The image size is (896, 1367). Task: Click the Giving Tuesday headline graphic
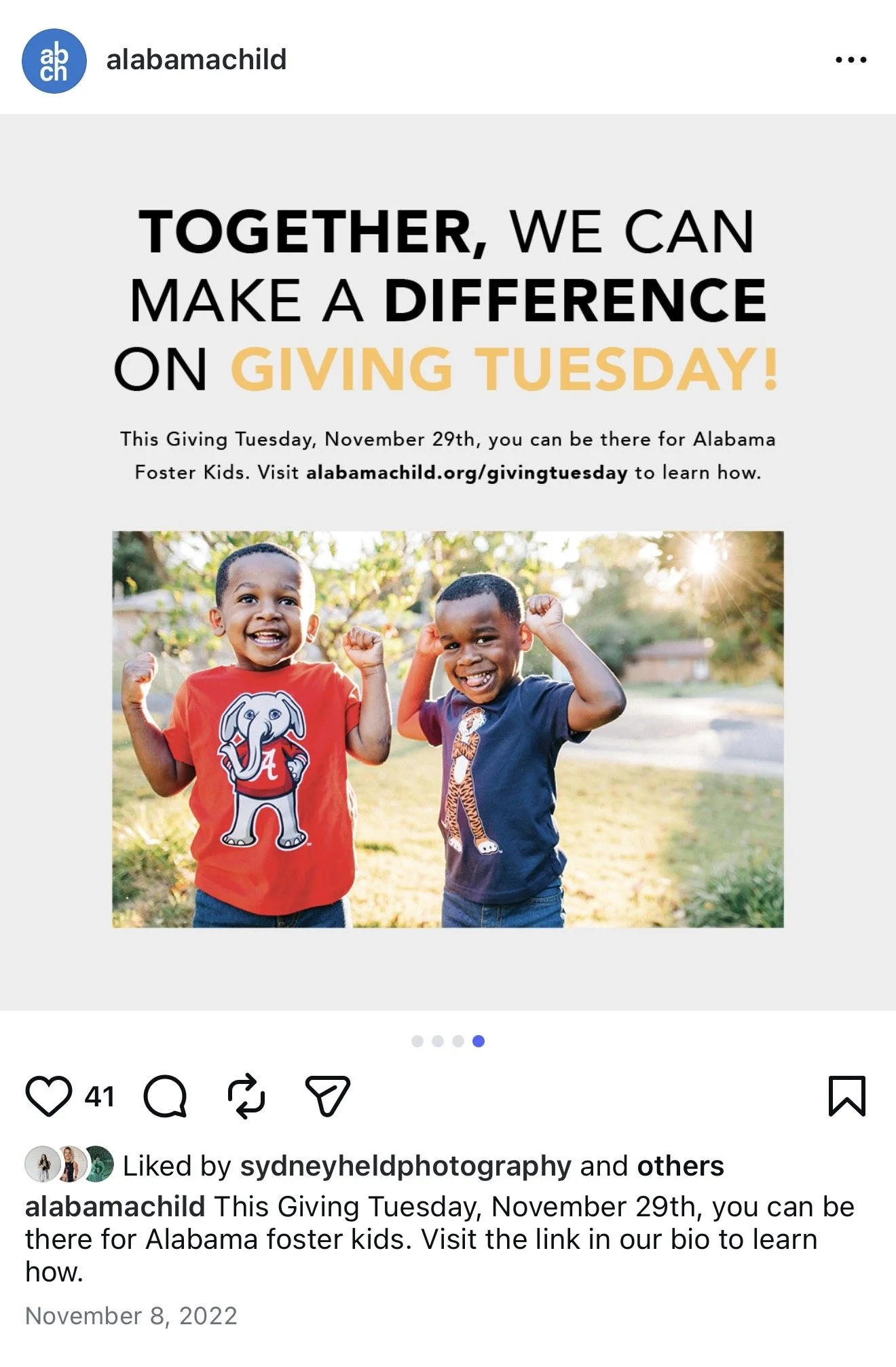click(447, 299)
